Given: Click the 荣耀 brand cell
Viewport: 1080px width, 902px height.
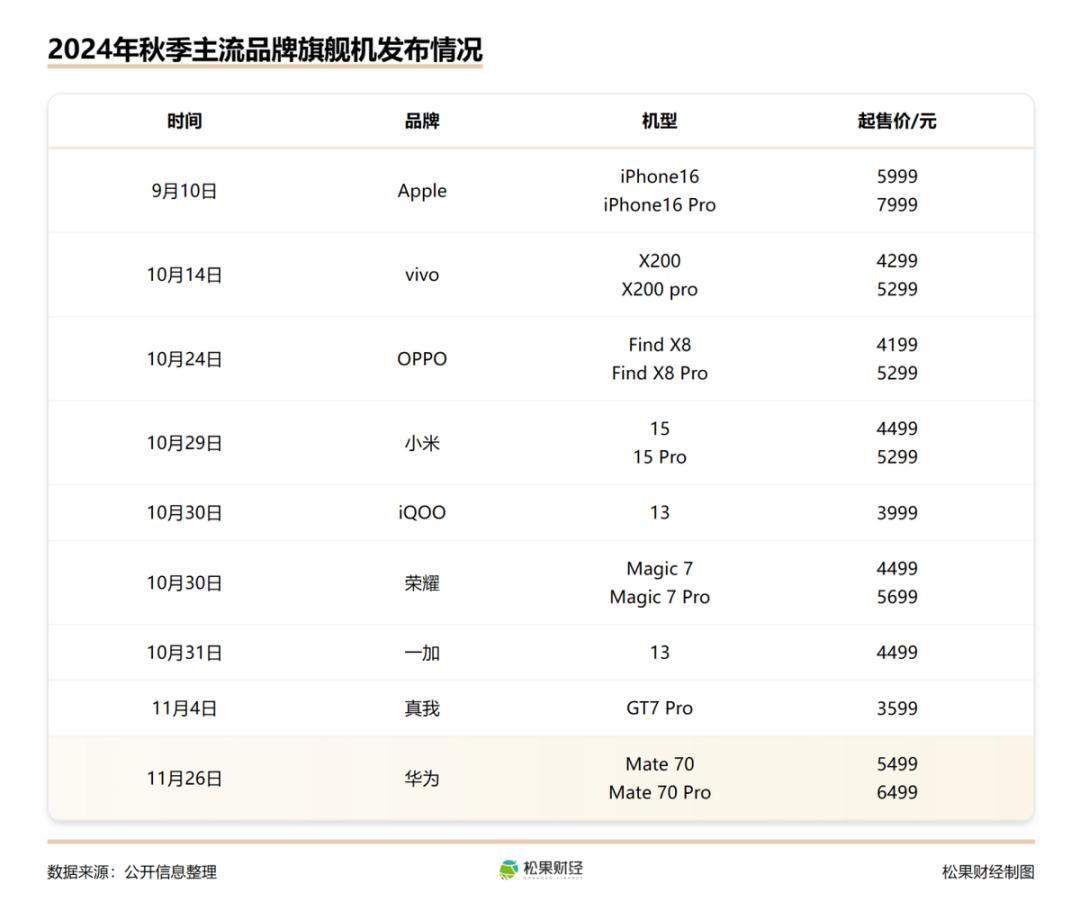Looking at the screenshot, I should 422,583.
